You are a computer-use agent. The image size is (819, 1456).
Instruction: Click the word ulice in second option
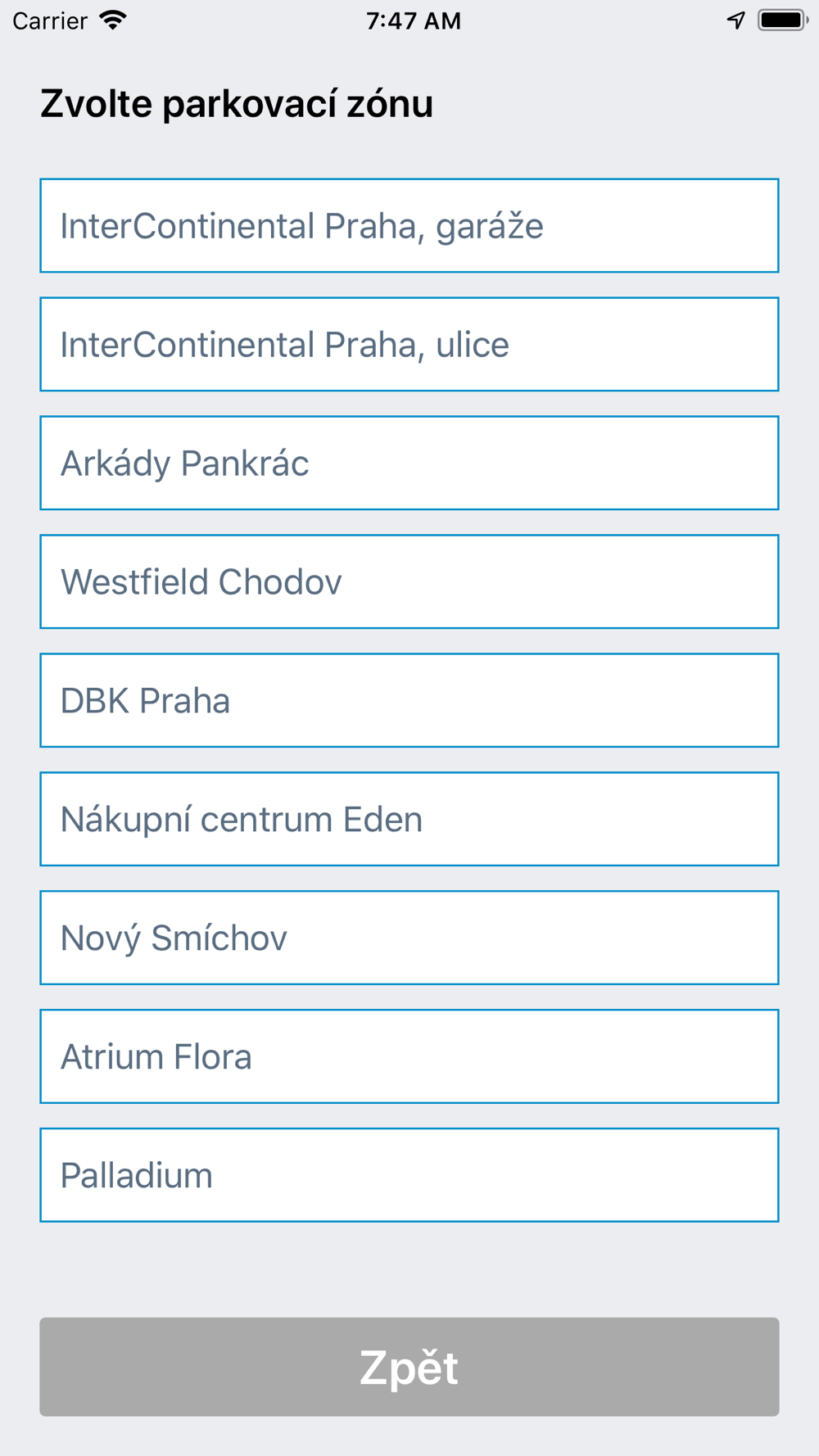(473, 344)
